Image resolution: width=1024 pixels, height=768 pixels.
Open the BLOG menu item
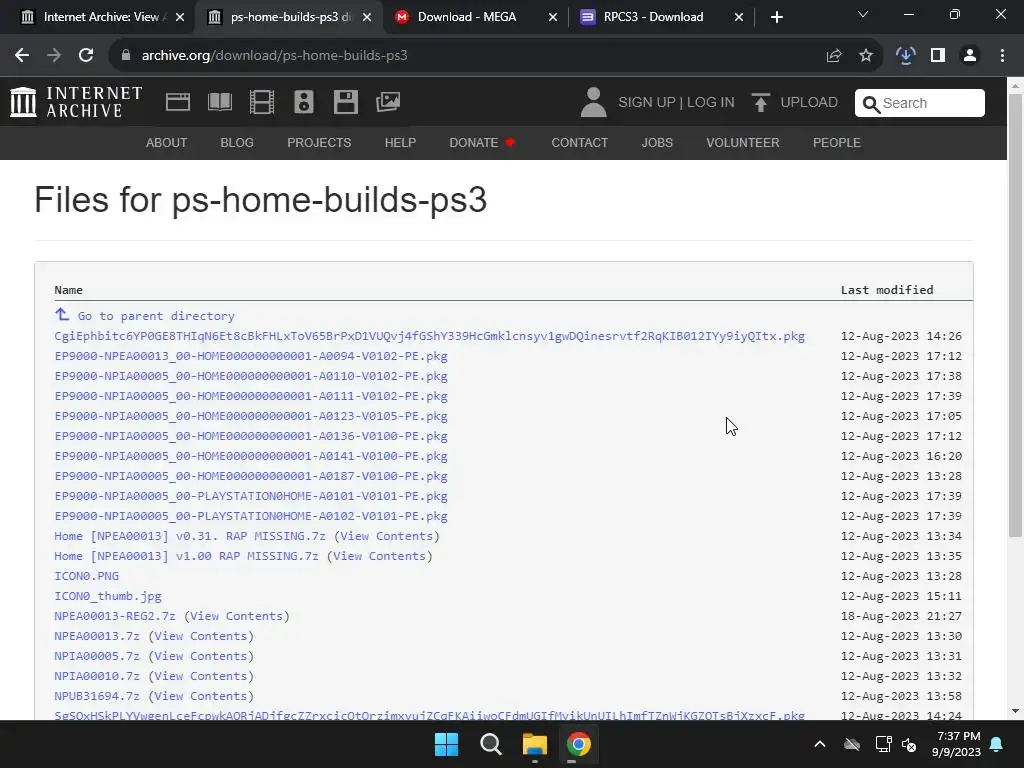point(237,142)
